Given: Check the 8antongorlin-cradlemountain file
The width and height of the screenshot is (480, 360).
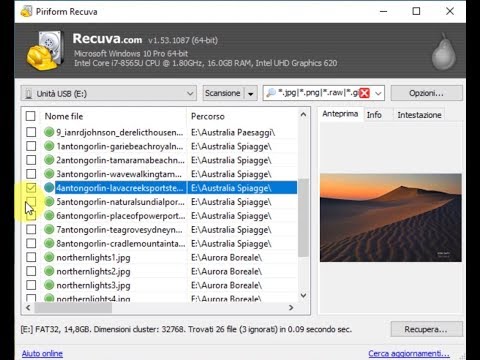Looking at the screenshot, I should click(x=31, y=243).
